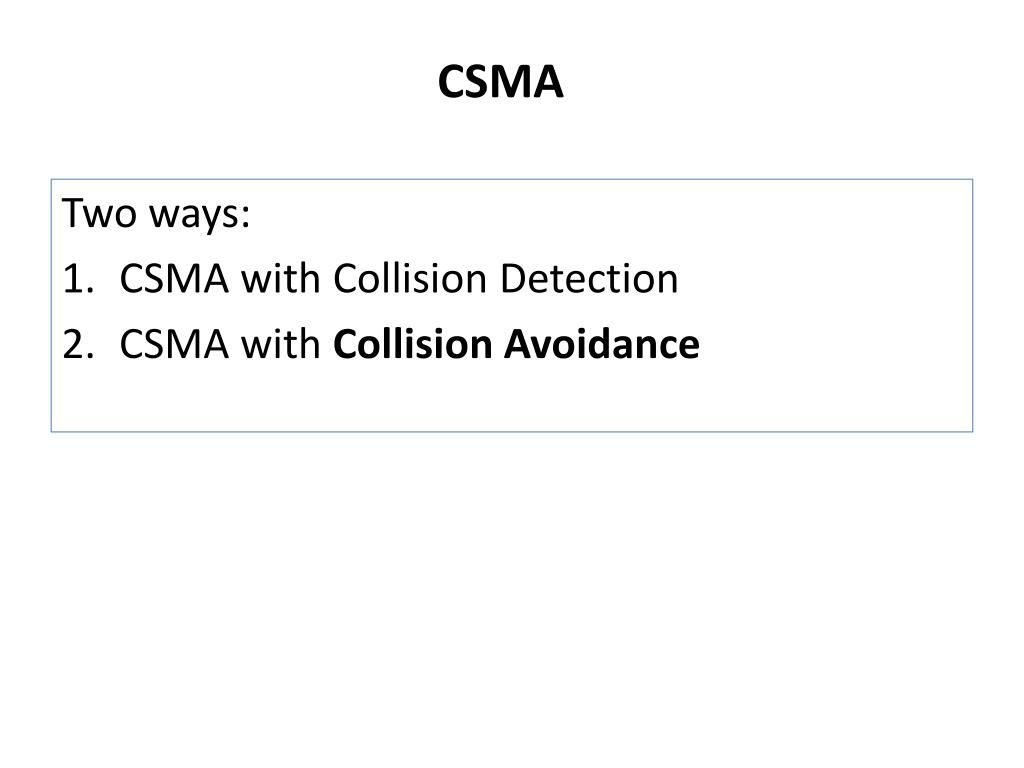This screenshot has width=1024, height=768.
Task: Select the bottom border of the text box
Action: coord(511,431)
